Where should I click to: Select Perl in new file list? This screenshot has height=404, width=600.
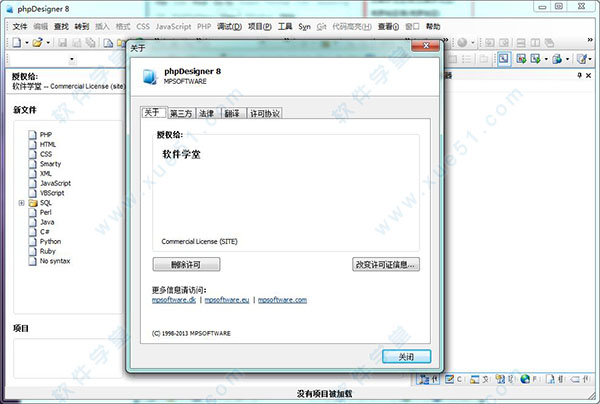click(x=46, y=212)
